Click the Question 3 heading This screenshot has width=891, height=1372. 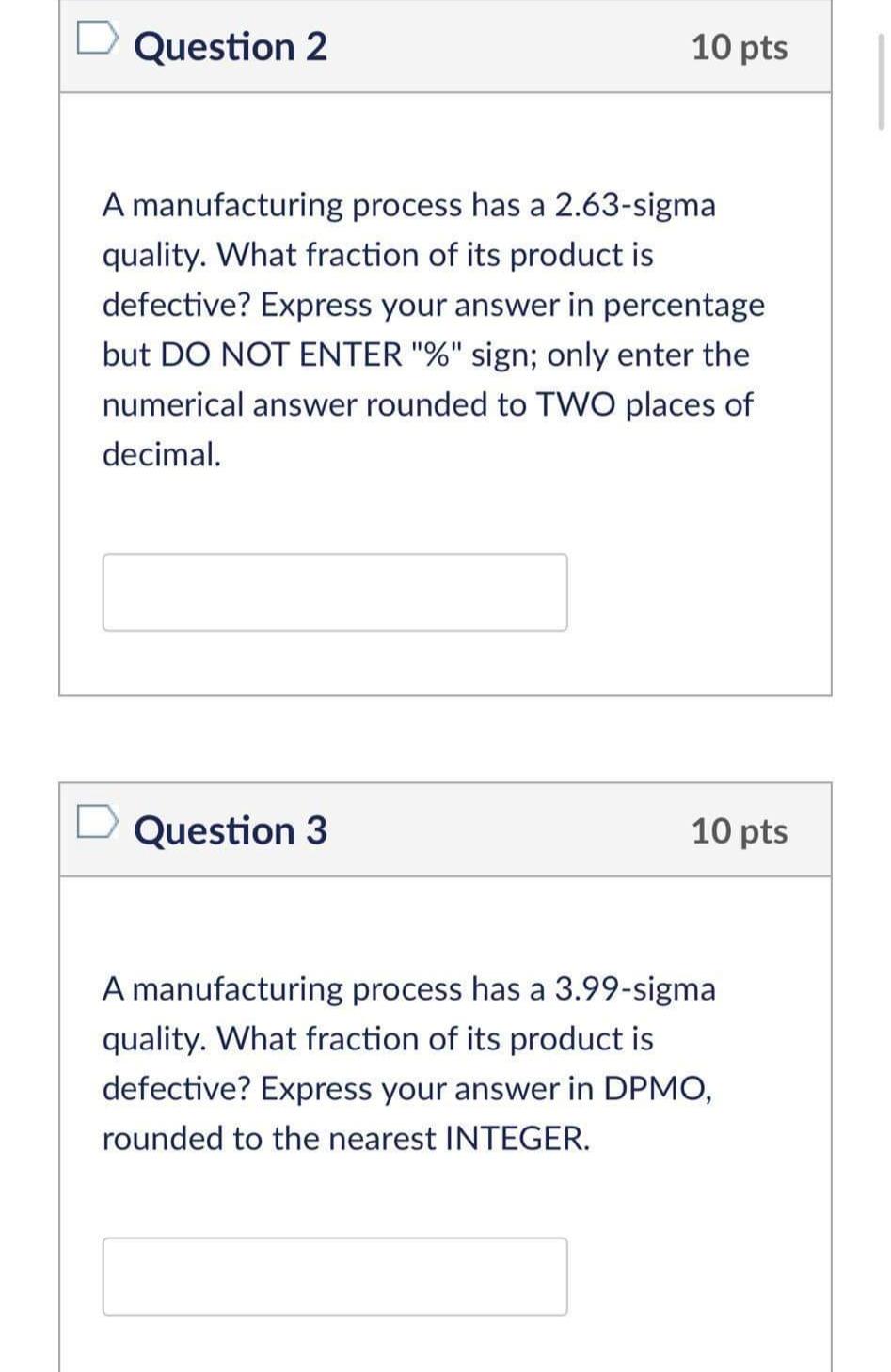tap(230, 830)
